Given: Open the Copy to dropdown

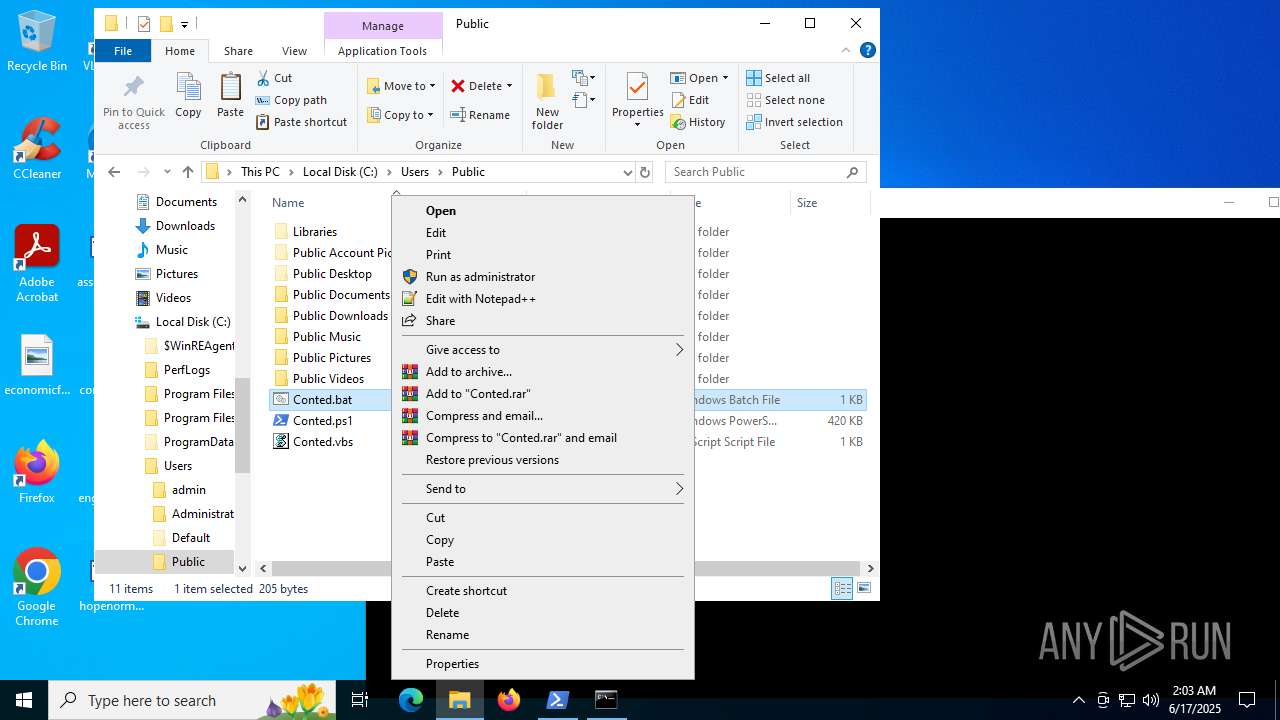Looking at the screenshot, I should pos(400,115).
